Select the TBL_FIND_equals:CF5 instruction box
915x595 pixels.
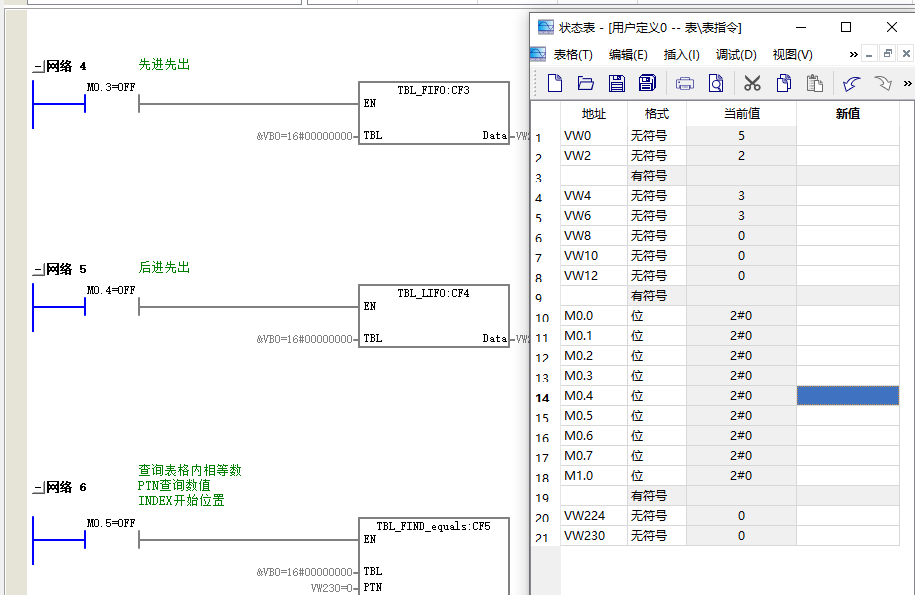click(434, 556)
